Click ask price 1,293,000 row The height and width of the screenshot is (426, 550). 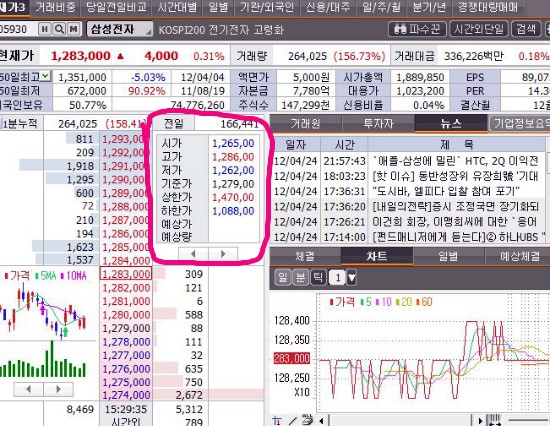point(126,139)
